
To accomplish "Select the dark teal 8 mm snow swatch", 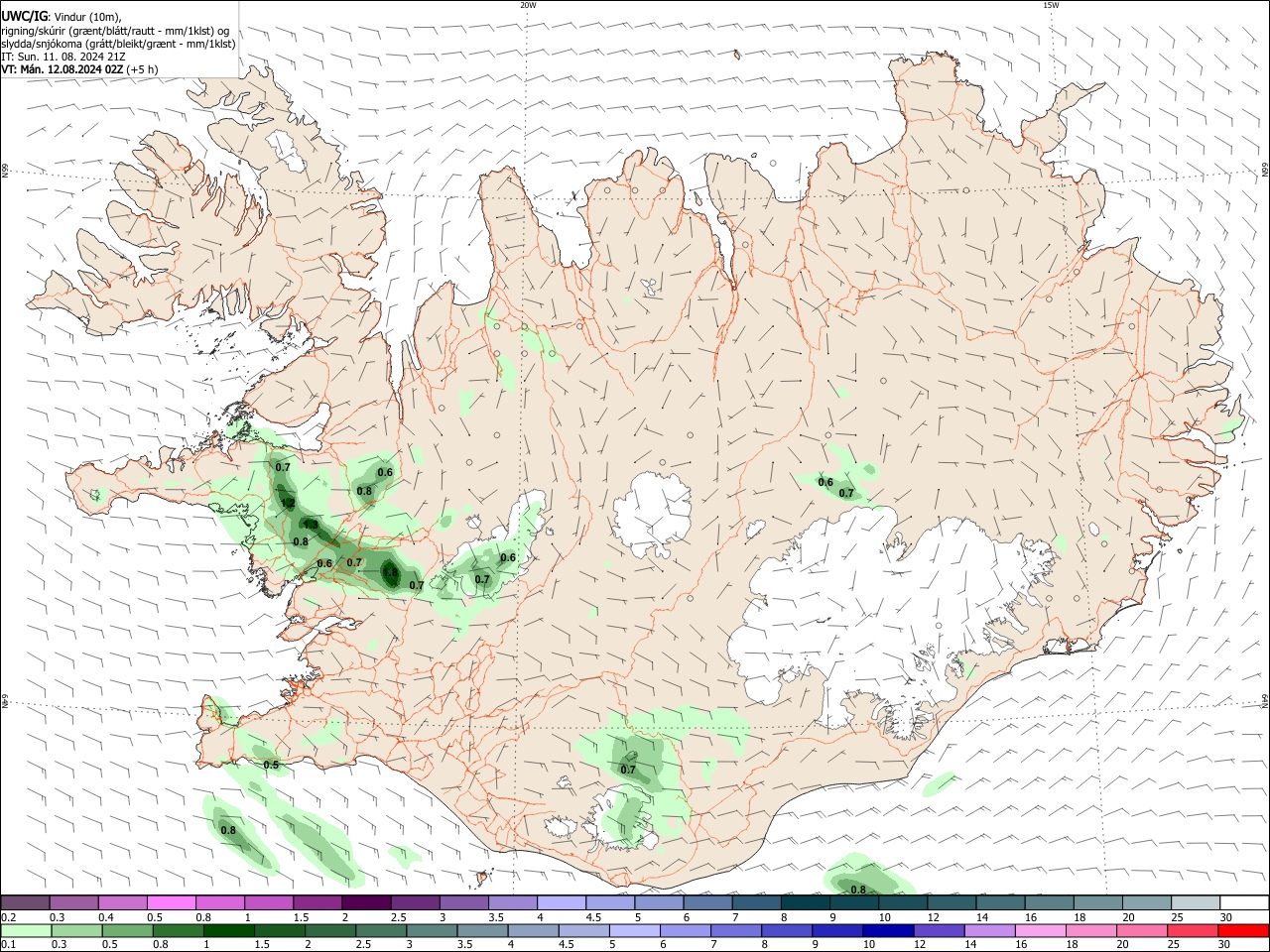I will click(806, 902).
